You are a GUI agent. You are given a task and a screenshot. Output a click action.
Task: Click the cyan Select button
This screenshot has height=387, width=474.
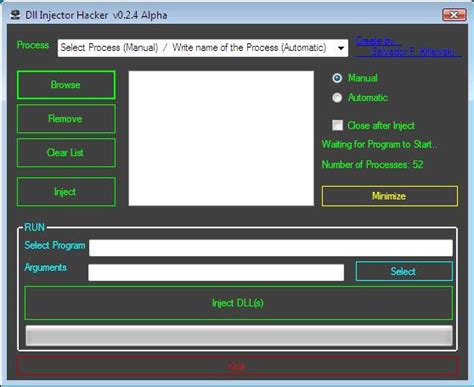click(404, 271)
